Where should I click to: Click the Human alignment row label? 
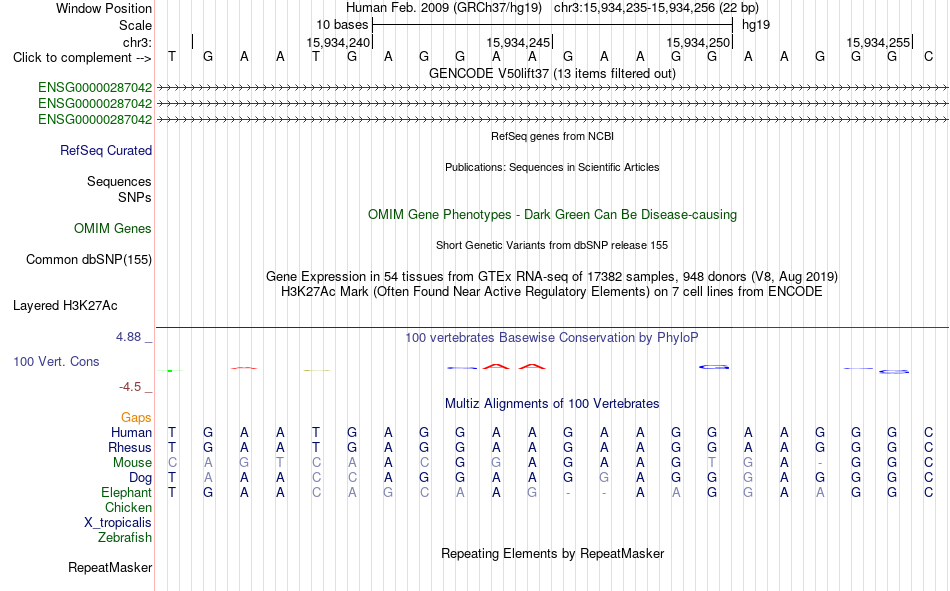[131, 432]
